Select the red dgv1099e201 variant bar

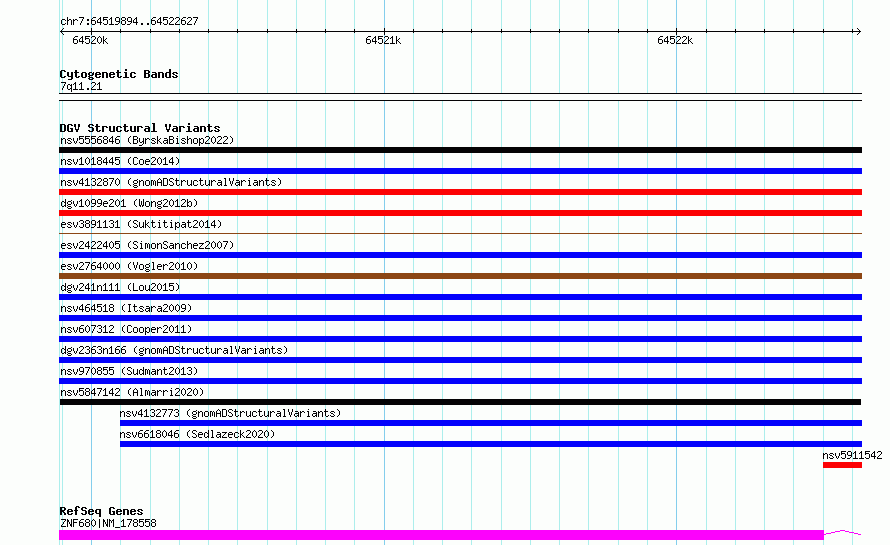click(x=460, y=213)
